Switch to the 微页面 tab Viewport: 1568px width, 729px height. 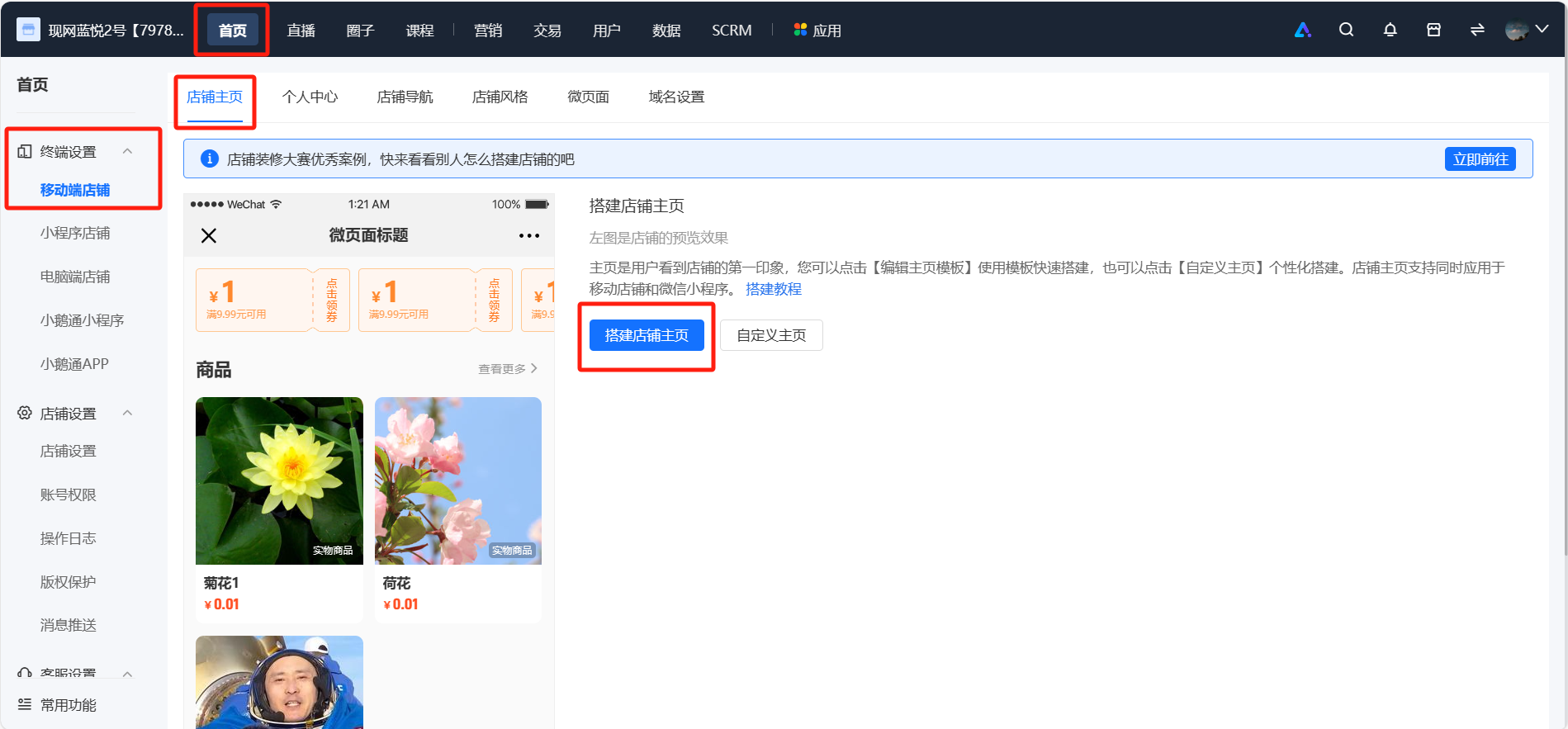(588, 97)
